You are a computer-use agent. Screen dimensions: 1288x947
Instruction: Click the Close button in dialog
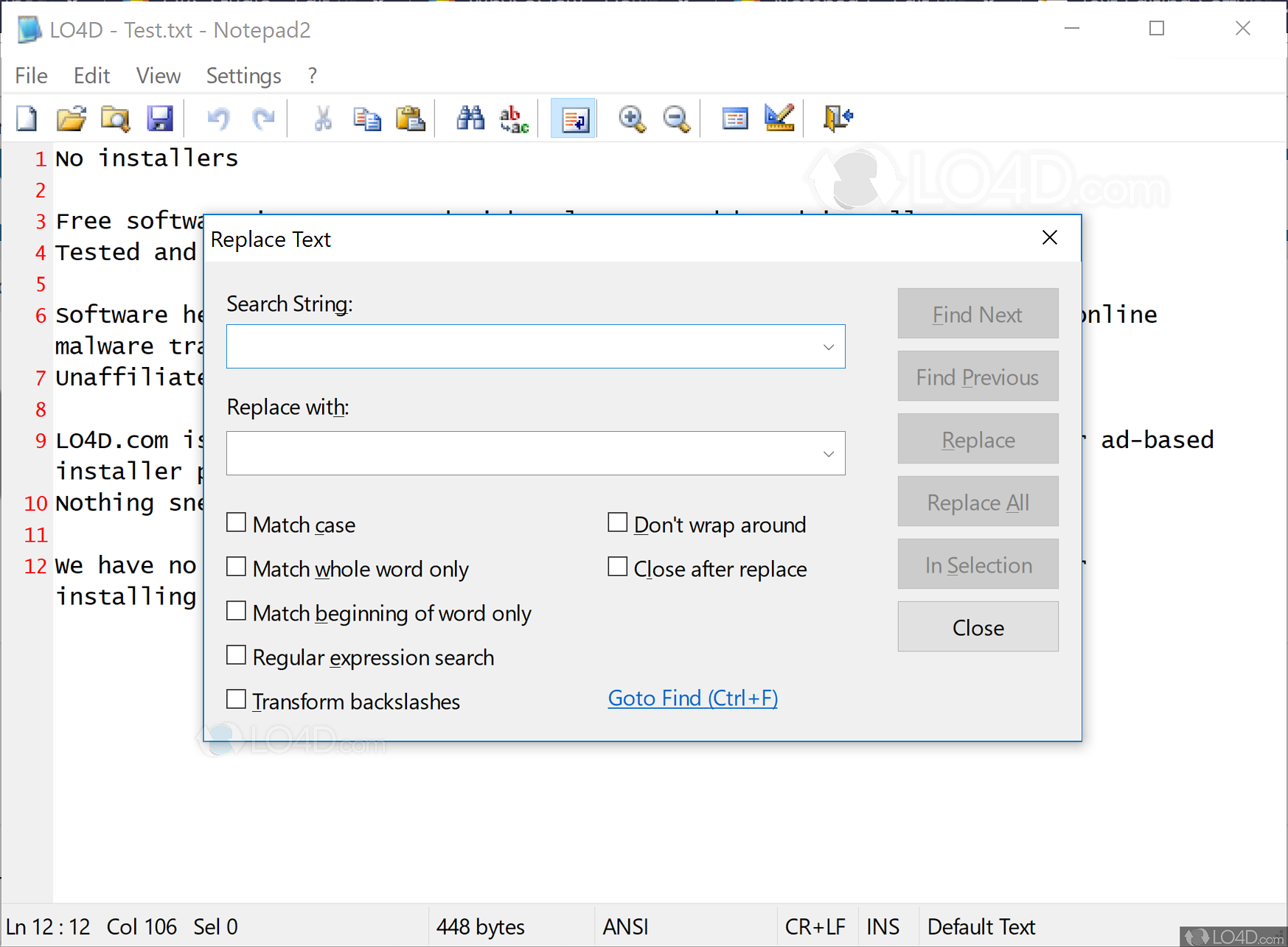tap(978, 627)
